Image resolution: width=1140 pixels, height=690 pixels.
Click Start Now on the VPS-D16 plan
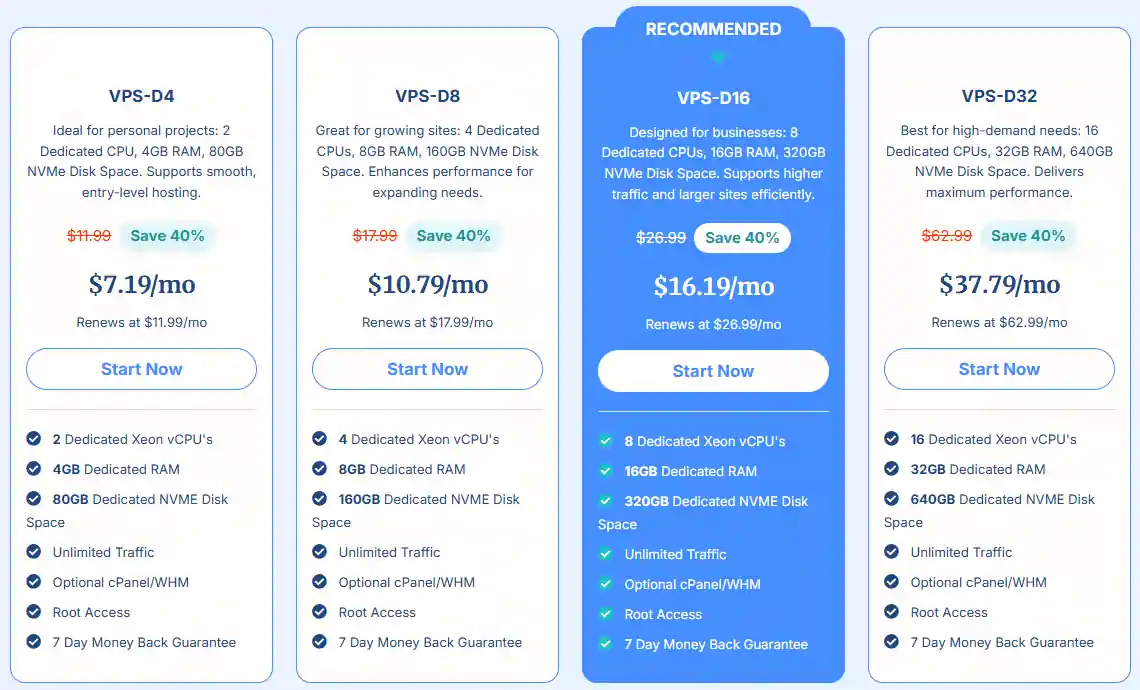[x=713, y=370]
